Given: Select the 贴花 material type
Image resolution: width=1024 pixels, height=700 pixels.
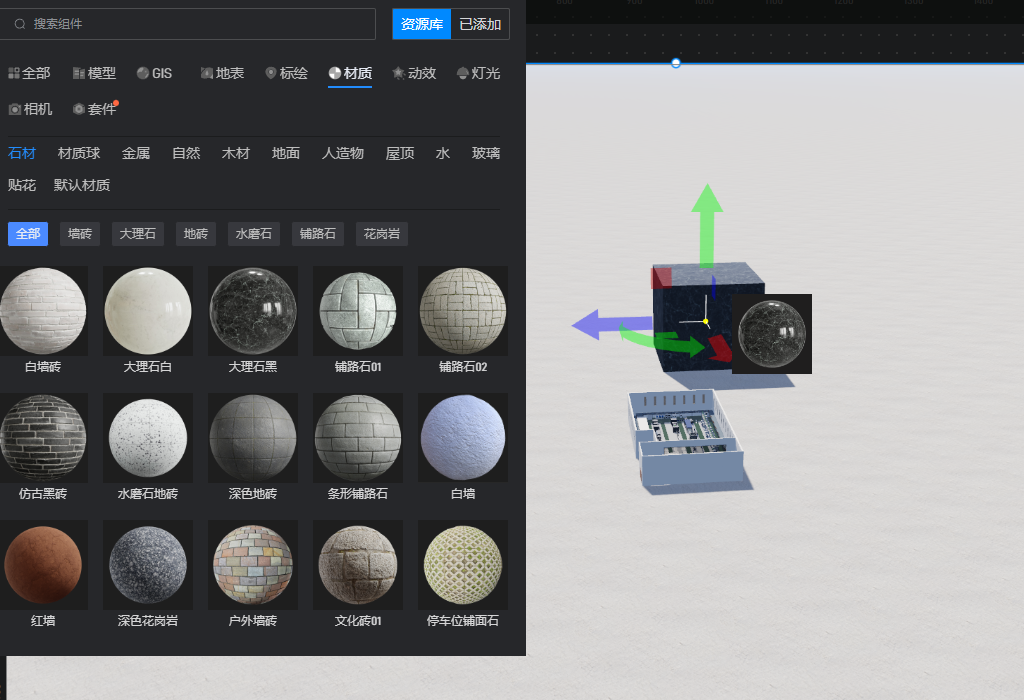Looking at the screenshot, I should 22,185.
